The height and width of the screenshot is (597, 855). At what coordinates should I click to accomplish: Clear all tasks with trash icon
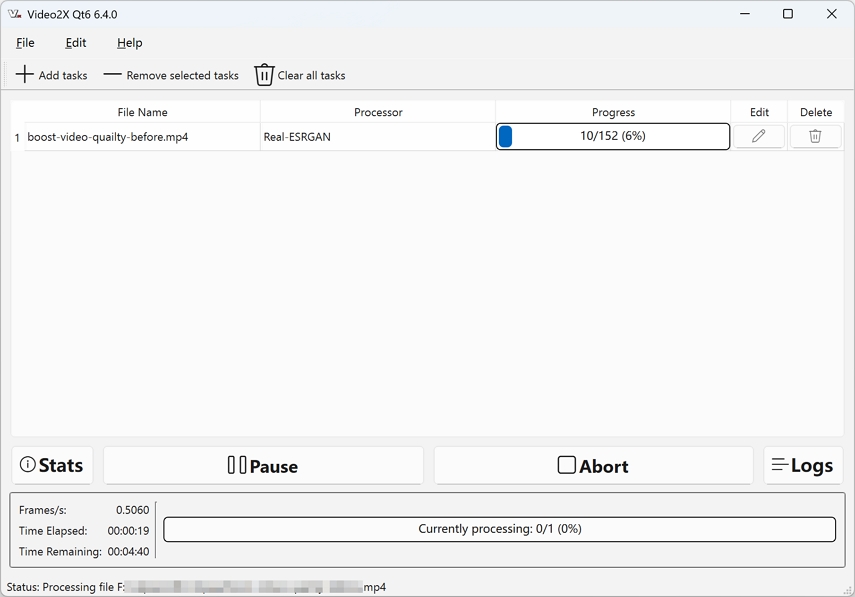tap(300, 75)
